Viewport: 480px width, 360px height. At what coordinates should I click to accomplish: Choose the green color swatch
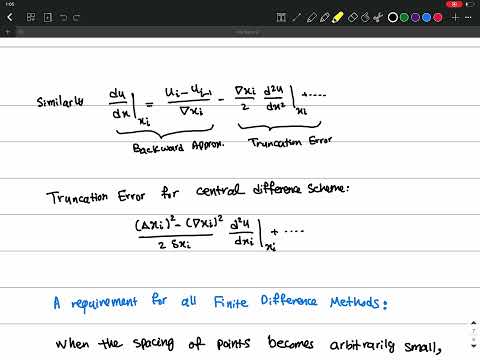pos(404,17)
